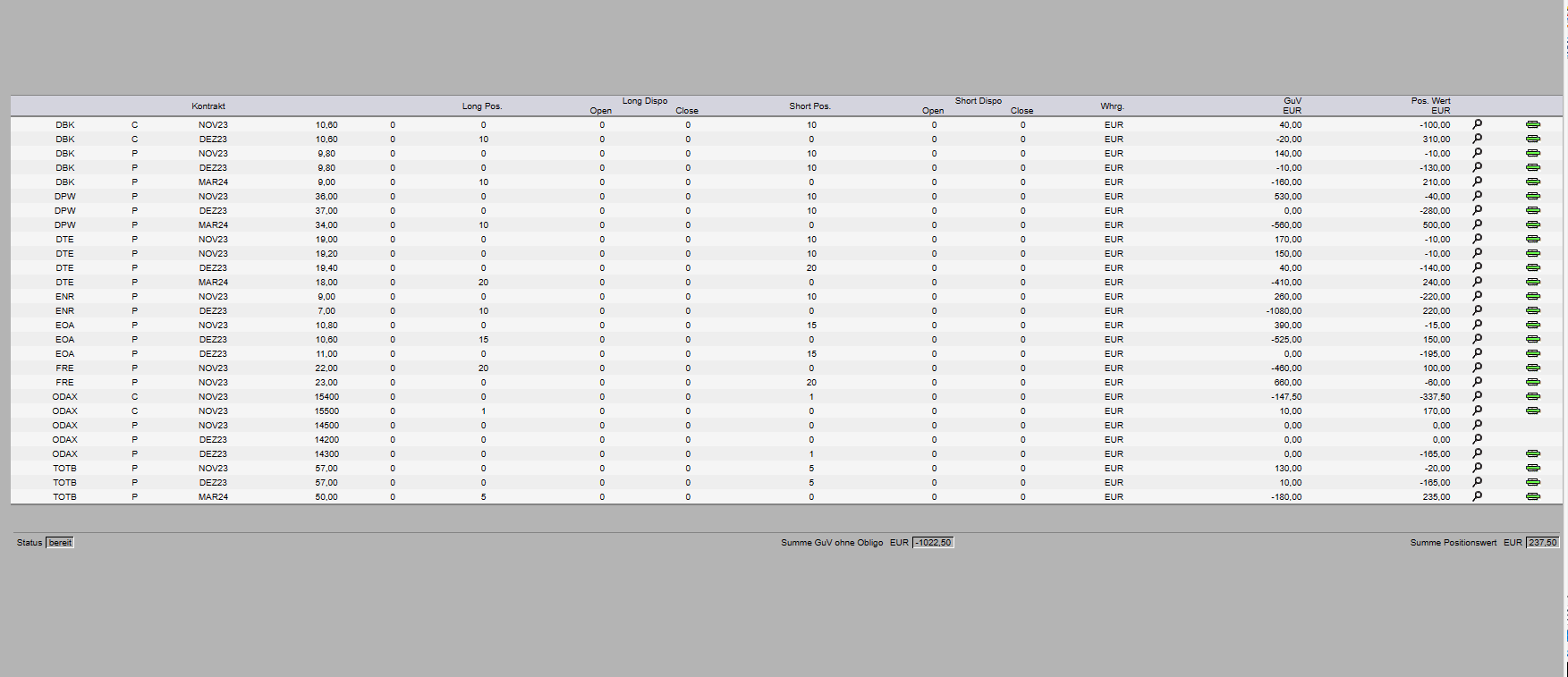Image resolution: width=1568 pixels, height=677 pixels.
Task: Click green order icon for EOA P NOV23
Action: 1532,325
